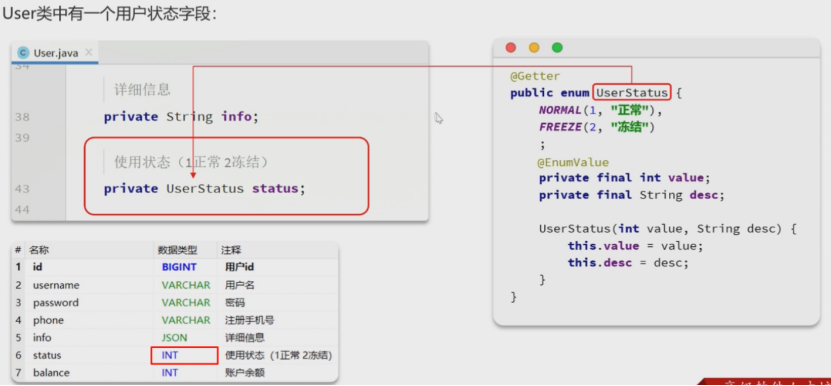This screenshot has height=386, width=831.
Task: Click the green maximize dot of code window
Action: [x=557, y=48]
